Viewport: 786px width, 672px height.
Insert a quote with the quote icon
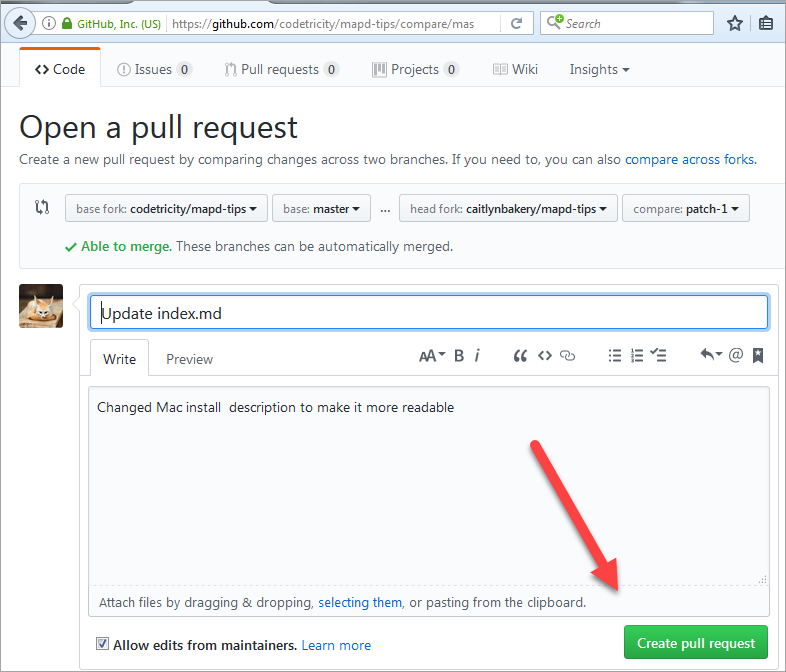coord(520,356)
